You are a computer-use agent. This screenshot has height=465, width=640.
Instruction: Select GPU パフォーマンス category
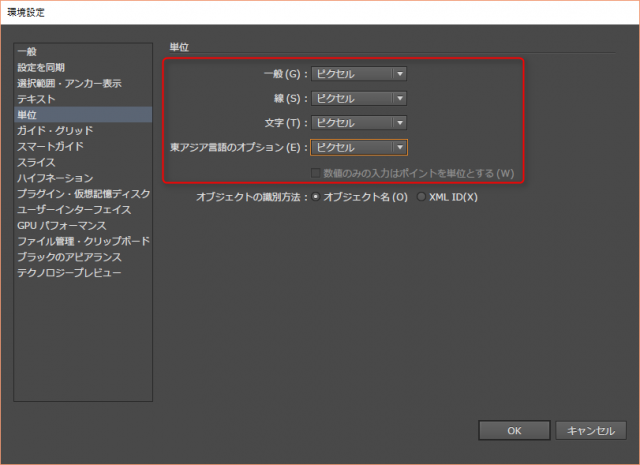click(x=60, y=226)
